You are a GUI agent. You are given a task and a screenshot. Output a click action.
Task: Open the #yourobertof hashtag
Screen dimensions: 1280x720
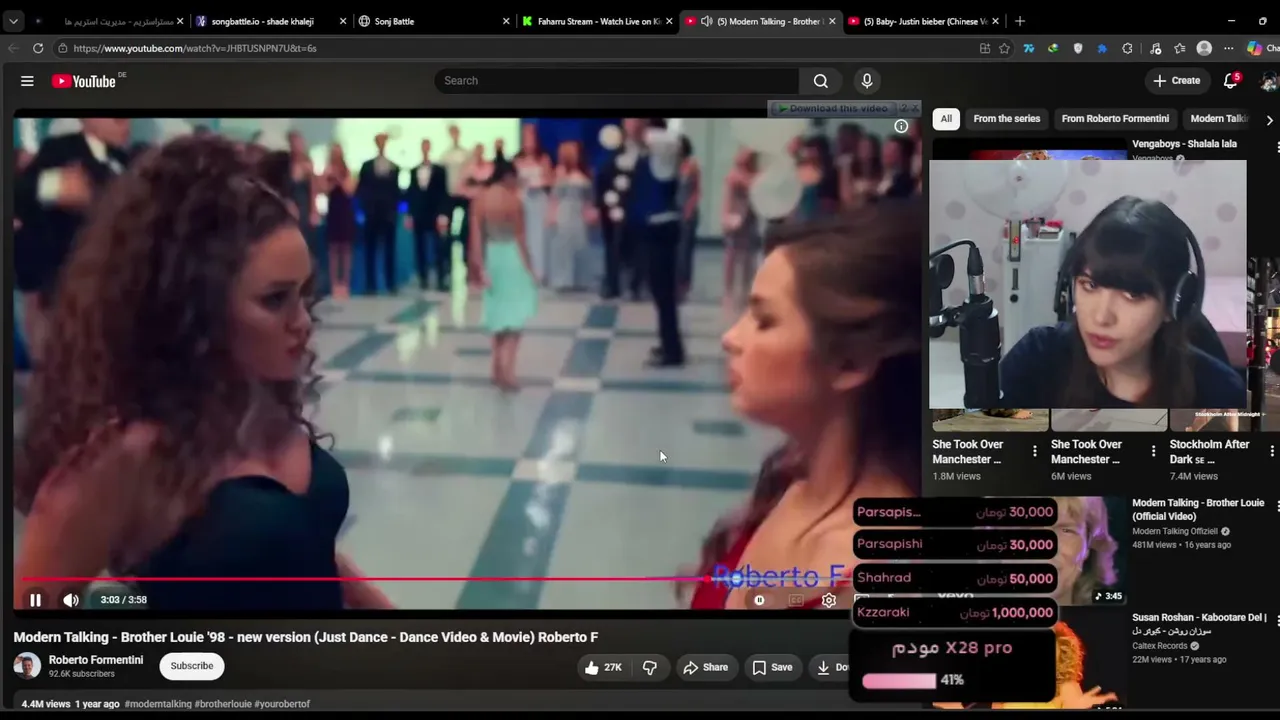pyautogui.click(x=282, y=704)
